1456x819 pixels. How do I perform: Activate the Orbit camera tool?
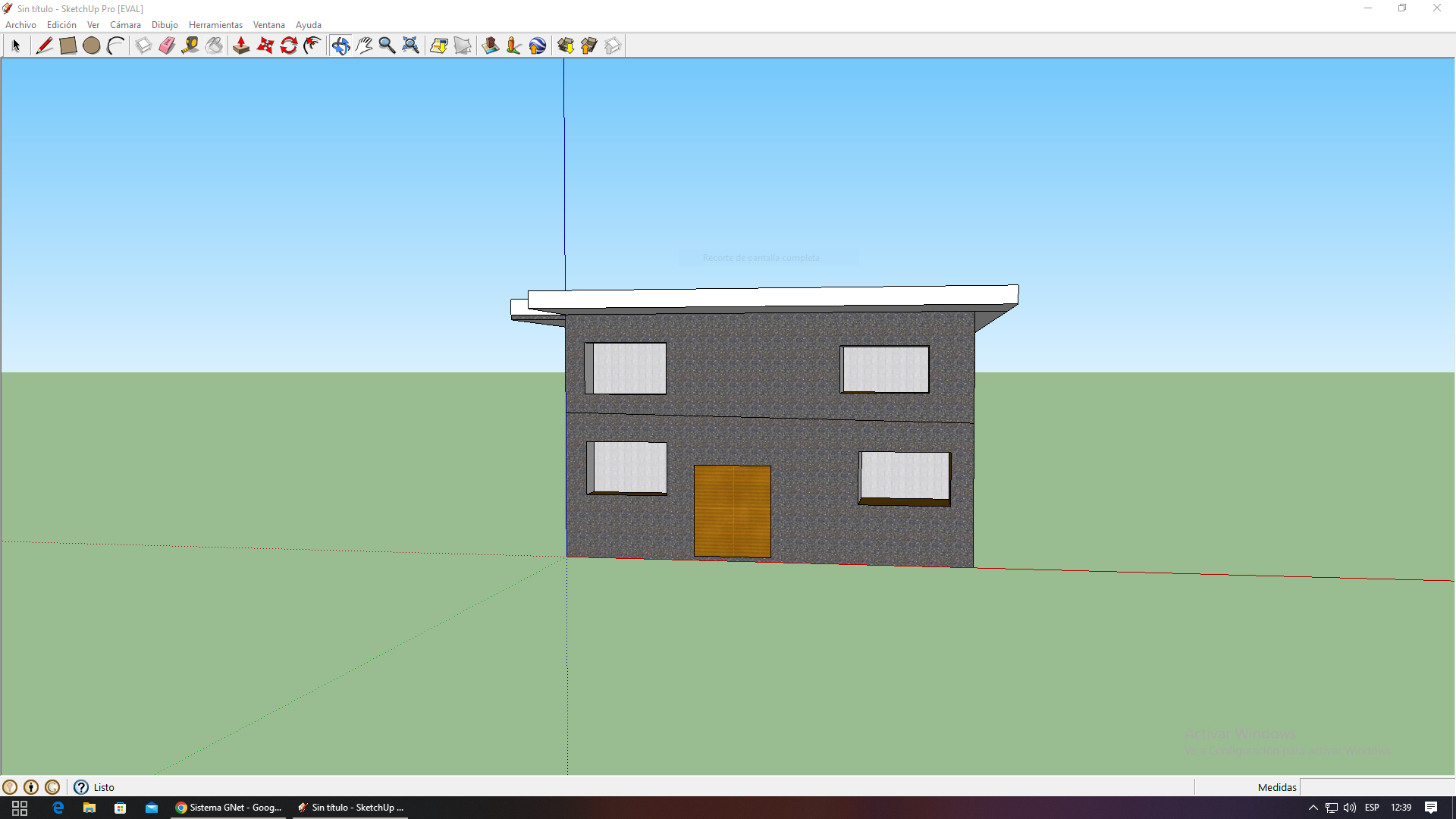340,45
